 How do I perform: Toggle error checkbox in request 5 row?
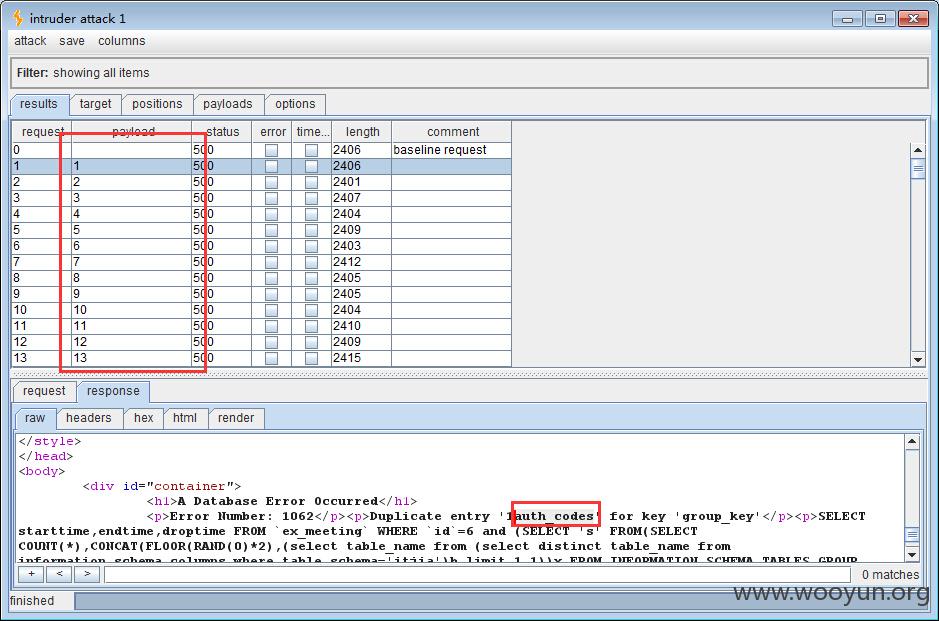tap(271, 230)
